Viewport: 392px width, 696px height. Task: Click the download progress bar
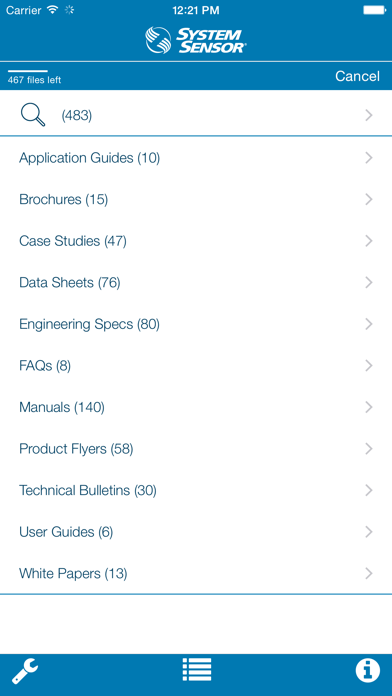[28, 71]
